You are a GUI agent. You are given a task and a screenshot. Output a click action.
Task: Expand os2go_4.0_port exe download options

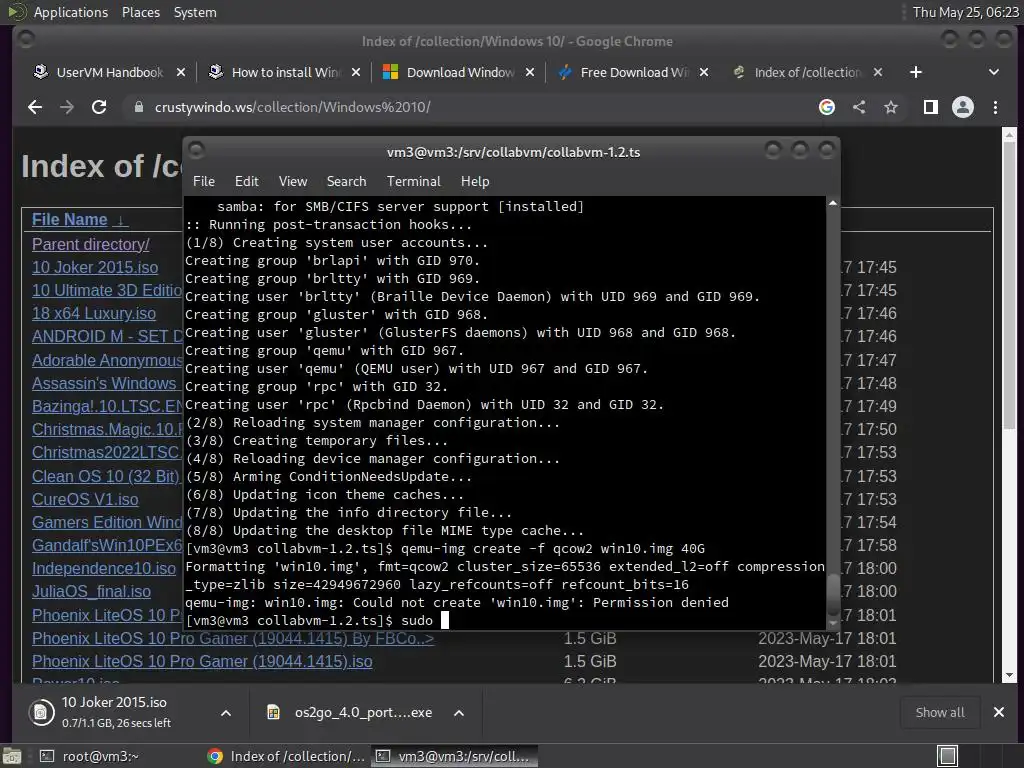coord(459,713)
